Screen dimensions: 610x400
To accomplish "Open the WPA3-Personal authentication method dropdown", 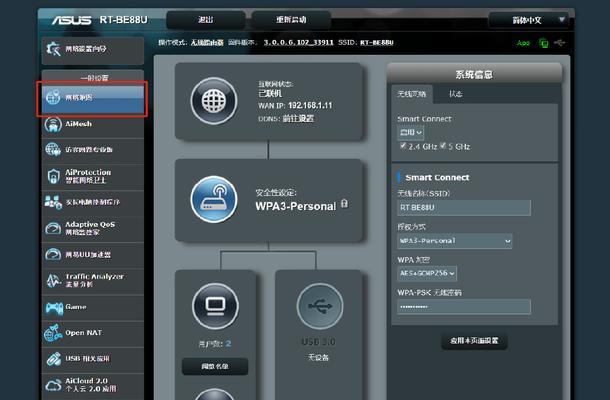I will click(455, 241).
